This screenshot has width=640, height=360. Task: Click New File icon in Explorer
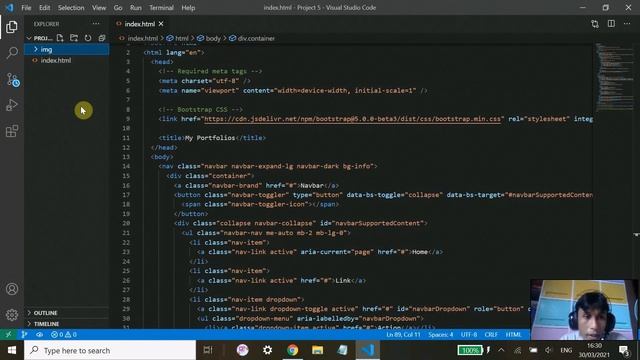click(60, 38)
